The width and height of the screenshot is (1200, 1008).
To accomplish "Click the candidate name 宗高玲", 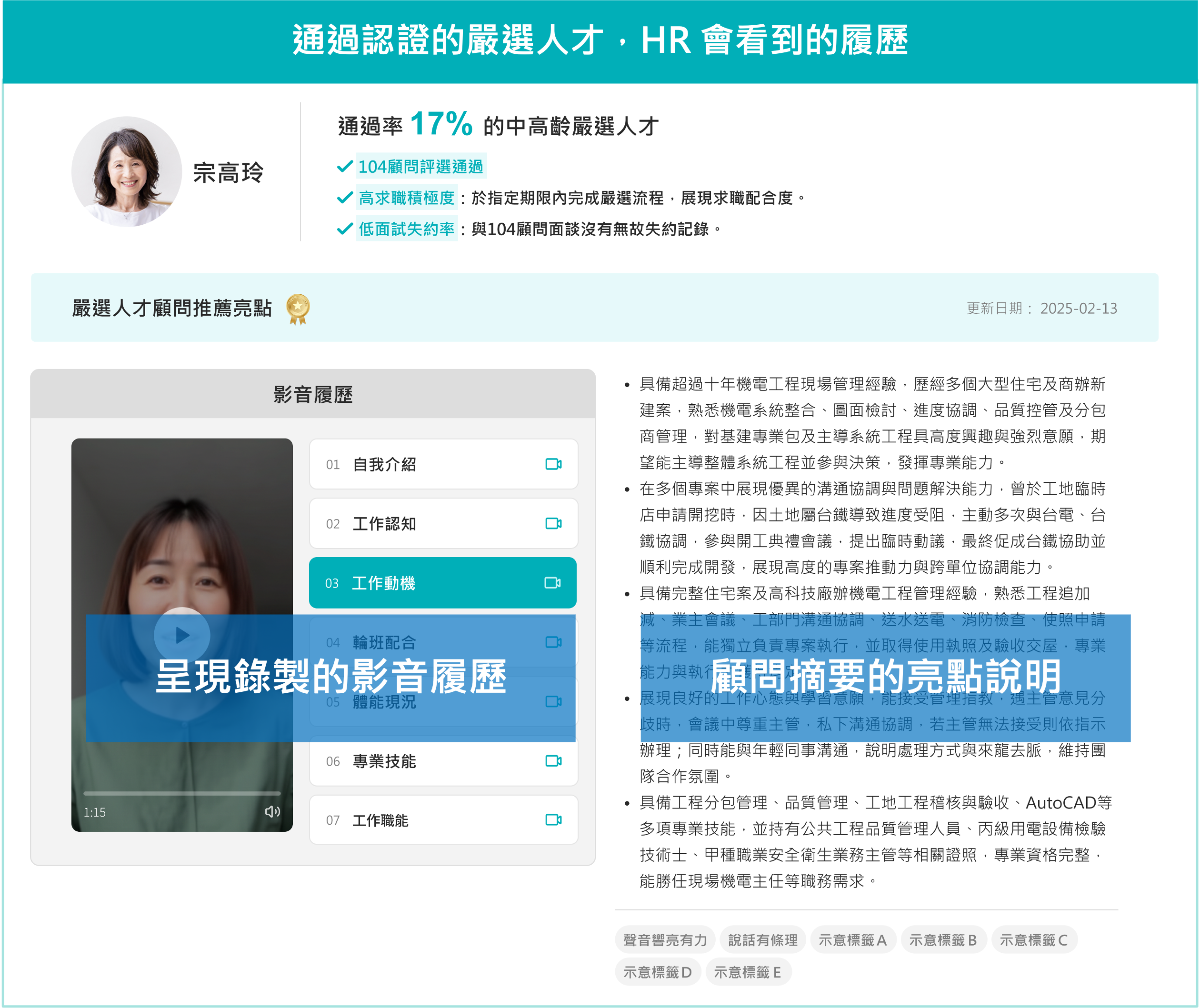I will [x=229, y=172].
